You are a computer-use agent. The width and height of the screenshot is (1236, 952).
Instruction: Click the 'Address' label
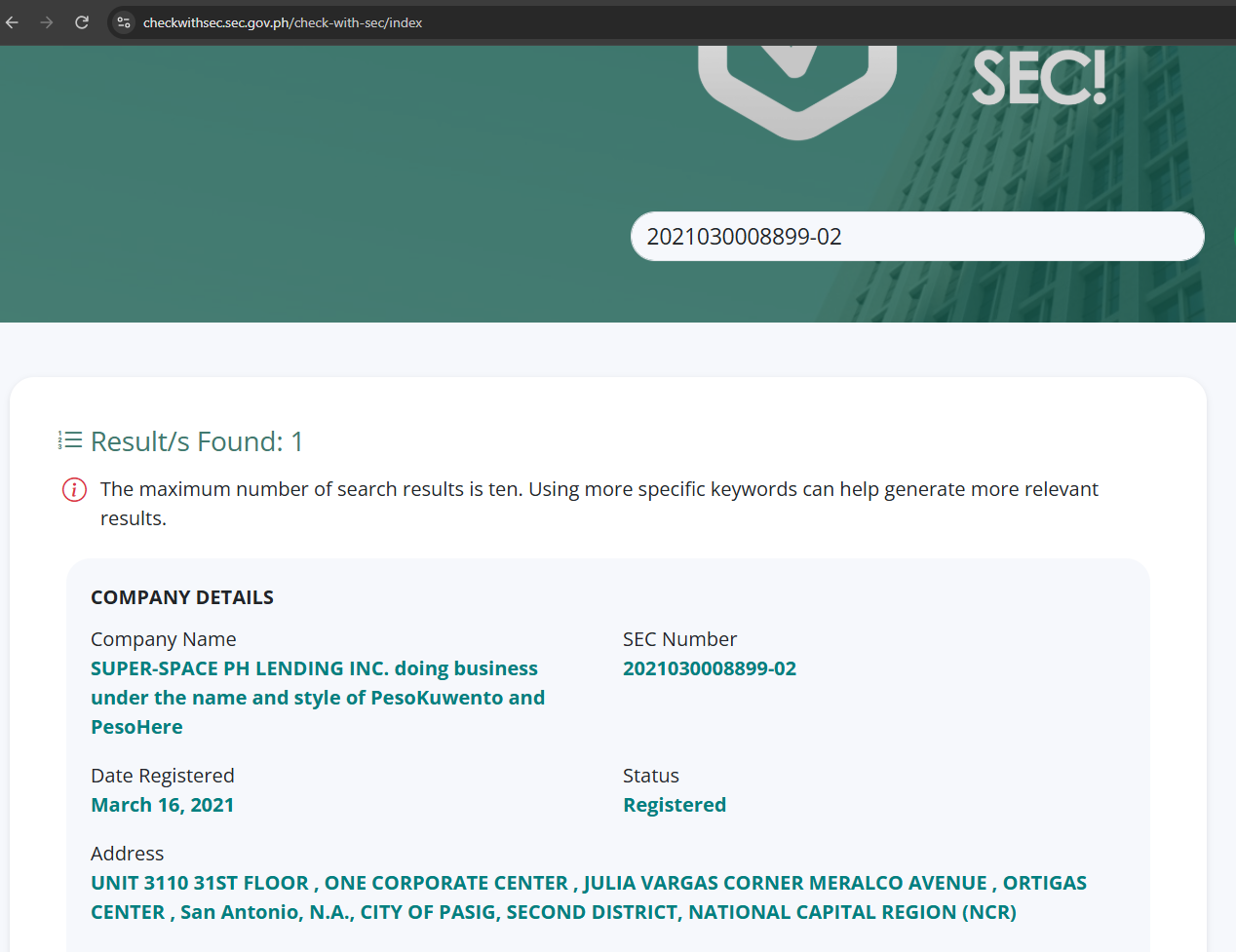128,854
